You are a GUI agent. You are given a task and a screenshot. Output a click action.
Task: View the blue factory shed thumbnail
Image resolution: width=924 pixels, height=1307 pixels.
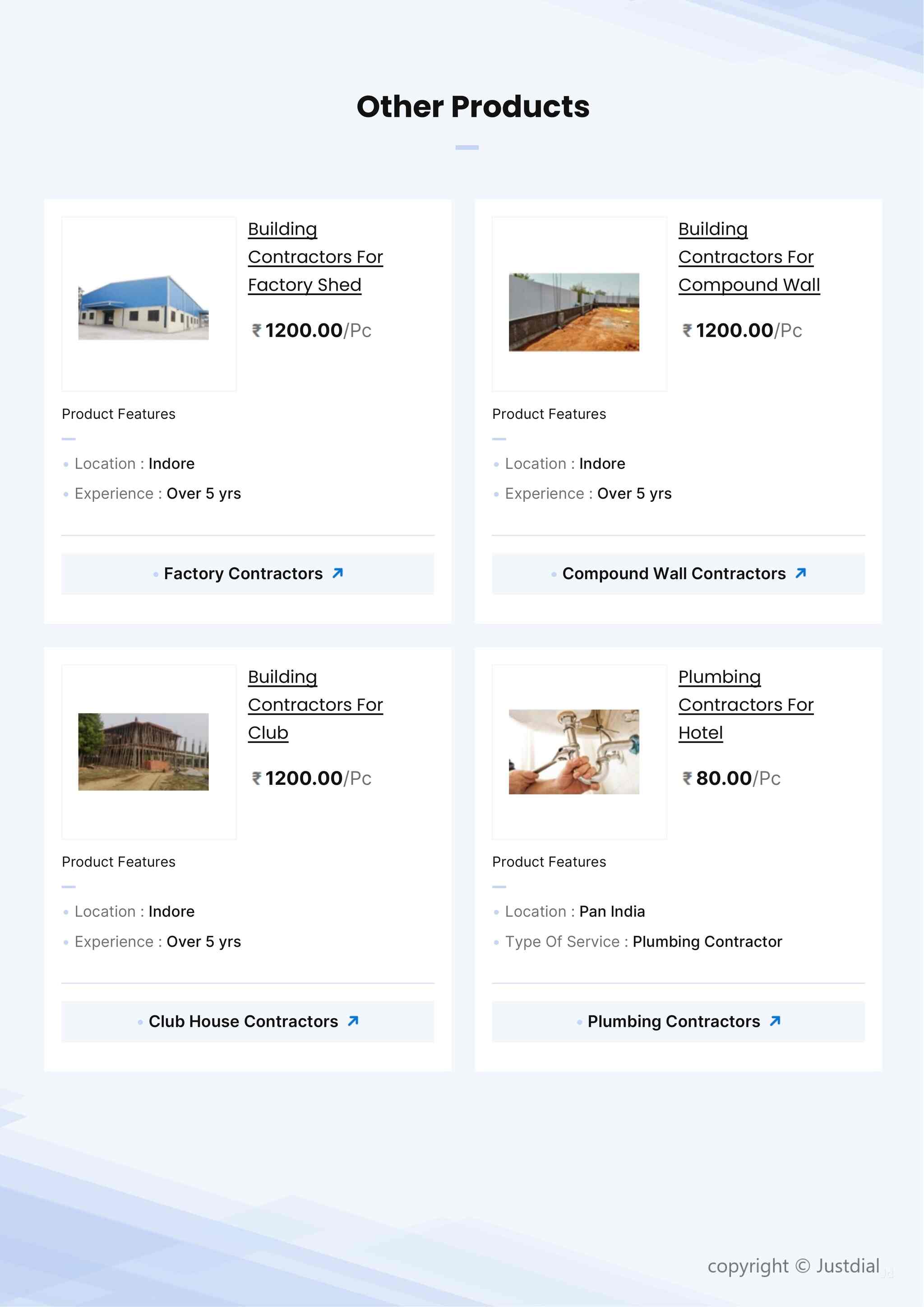tap(143, 308)
